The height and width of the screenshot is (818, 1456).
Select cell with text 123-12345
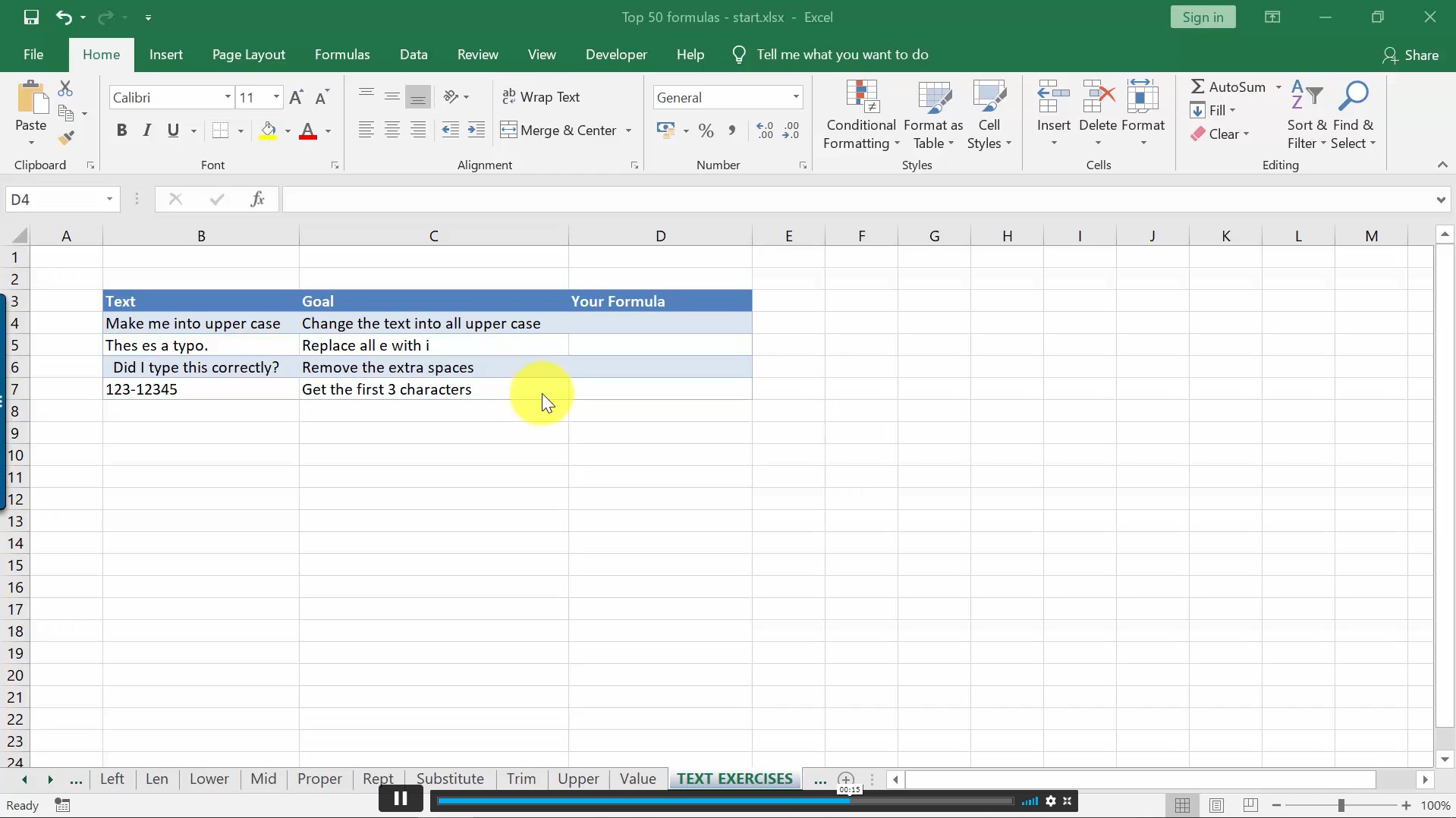pyautogui.click(x=201, y=389)
